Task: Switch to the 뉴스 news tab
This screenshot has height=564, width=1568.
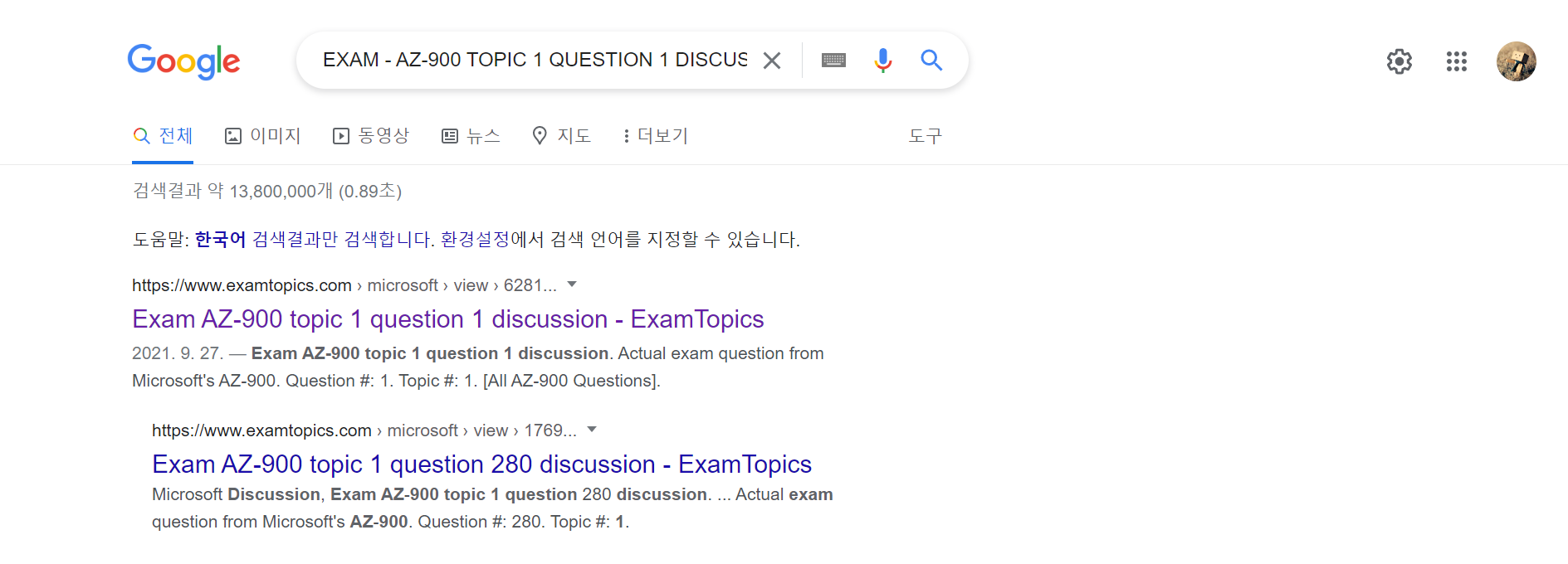Action: pyautogui.click(x=471, y=136)
